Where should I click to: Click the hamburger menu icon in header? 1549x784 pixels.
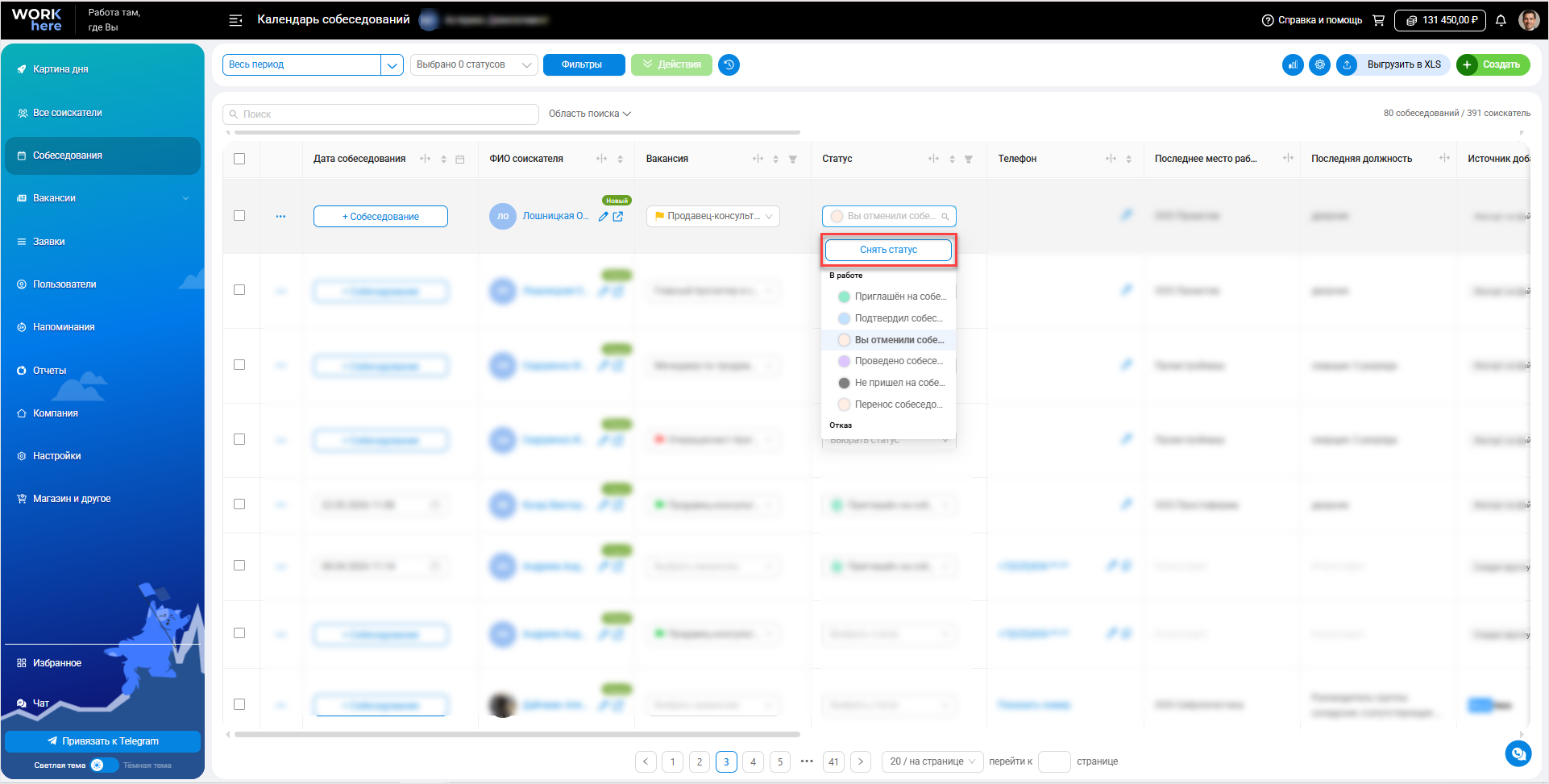click(x=235, y=20)
